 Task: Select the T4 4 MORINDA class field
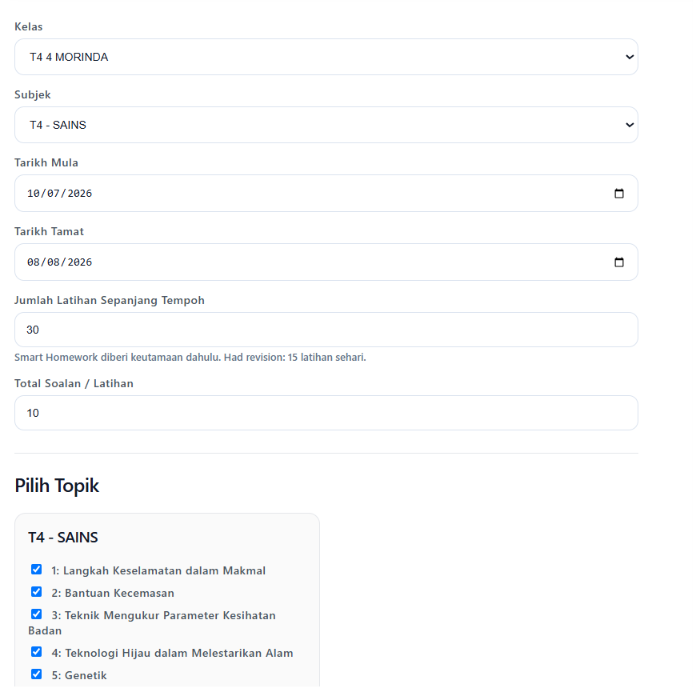(326, 57)
